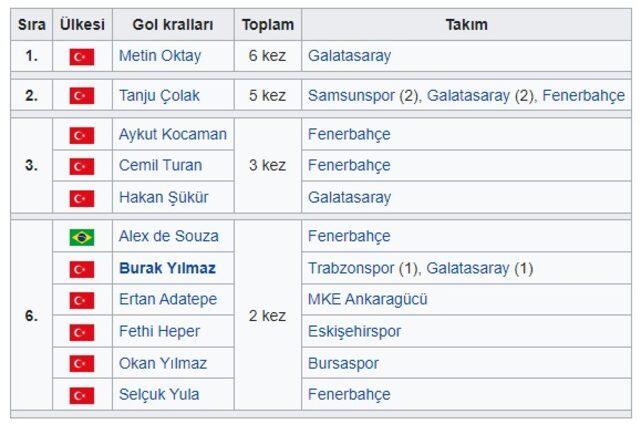640x424 pixels.
Task: Click the flag icon next to Aykut Kocaman
Action: (x=82, y=135)
